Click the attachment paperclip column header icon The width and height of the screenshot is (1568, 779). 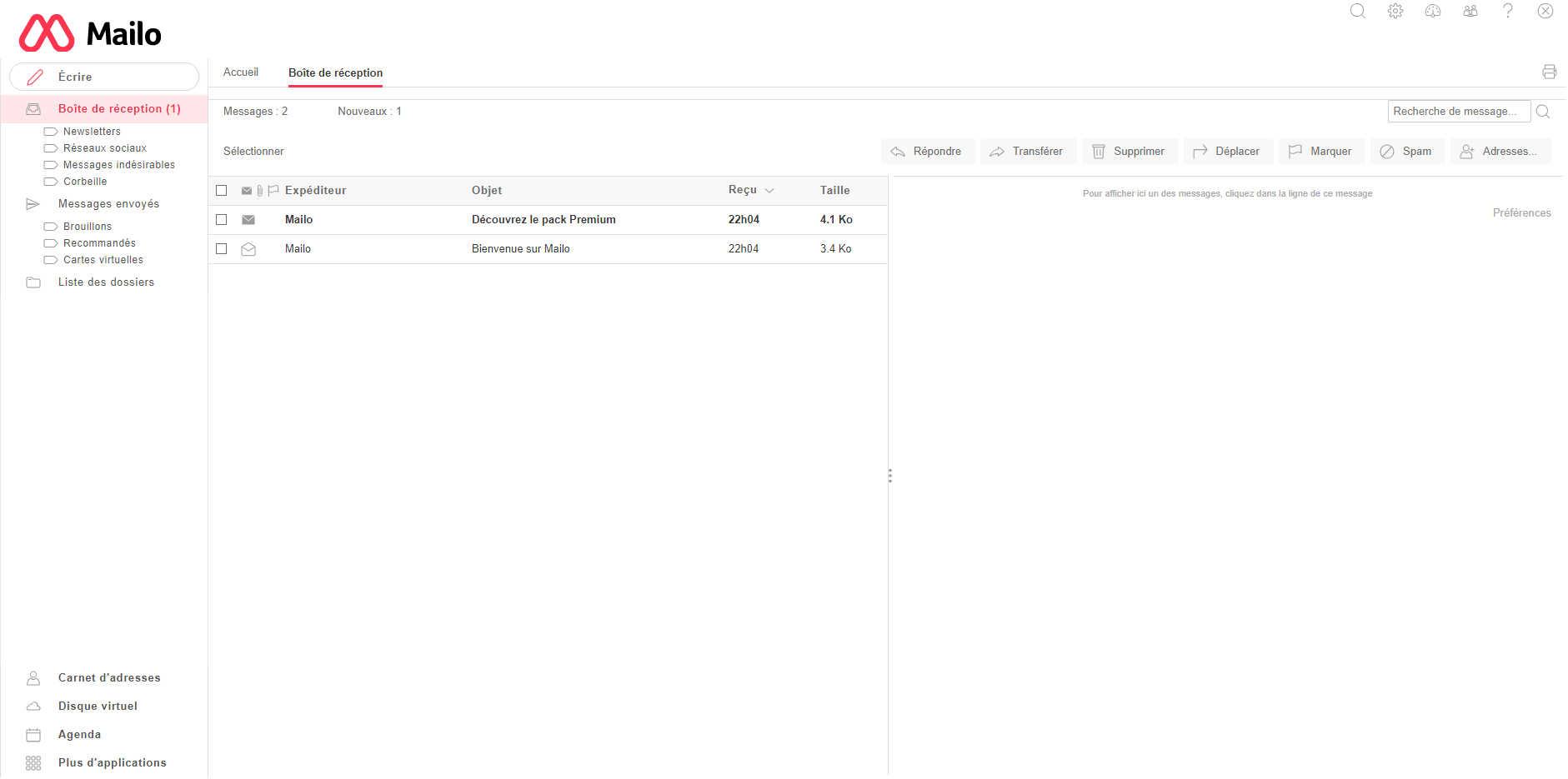click(260, 191)
